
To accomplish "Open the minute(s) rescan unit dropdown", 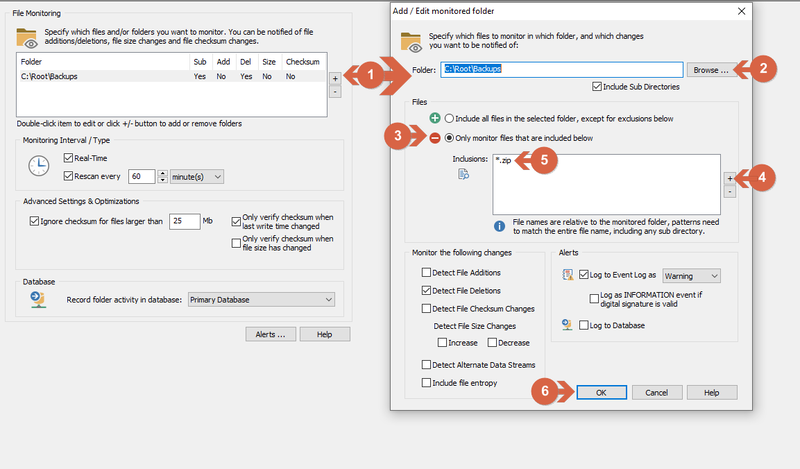I will click(196, 177).
